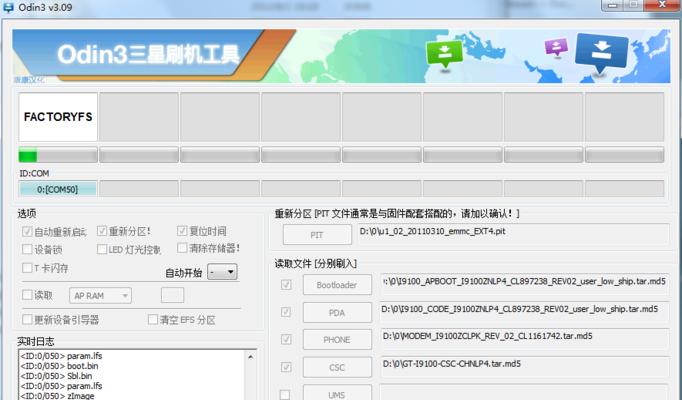Click the 0:[COM50] port box
Image resolution: width=682 pixels, height=400 pixels.
coord(57,189)
